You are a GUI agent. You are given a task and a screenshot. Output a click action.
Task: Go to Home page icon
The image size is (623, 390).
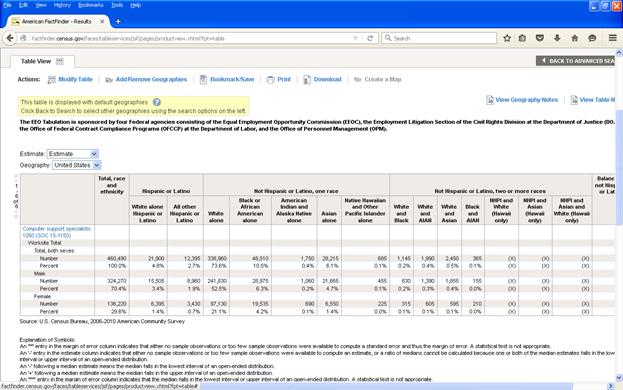pyautogui.click(x=575, y=38)
